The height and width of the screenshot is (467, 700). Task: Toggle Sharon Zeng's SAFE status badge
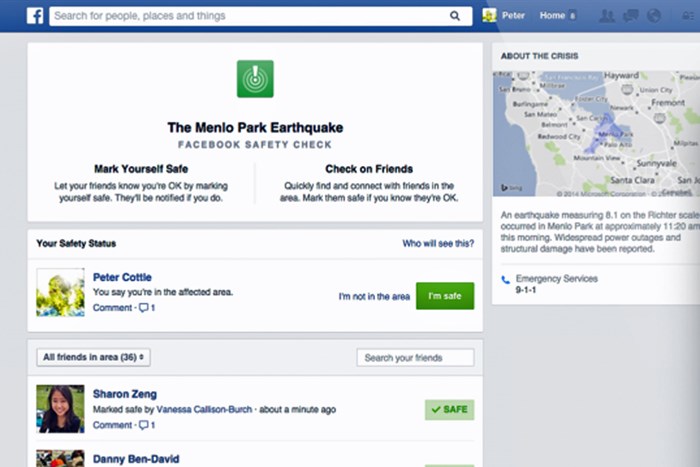pyautogui.click(x=449, y=410)
